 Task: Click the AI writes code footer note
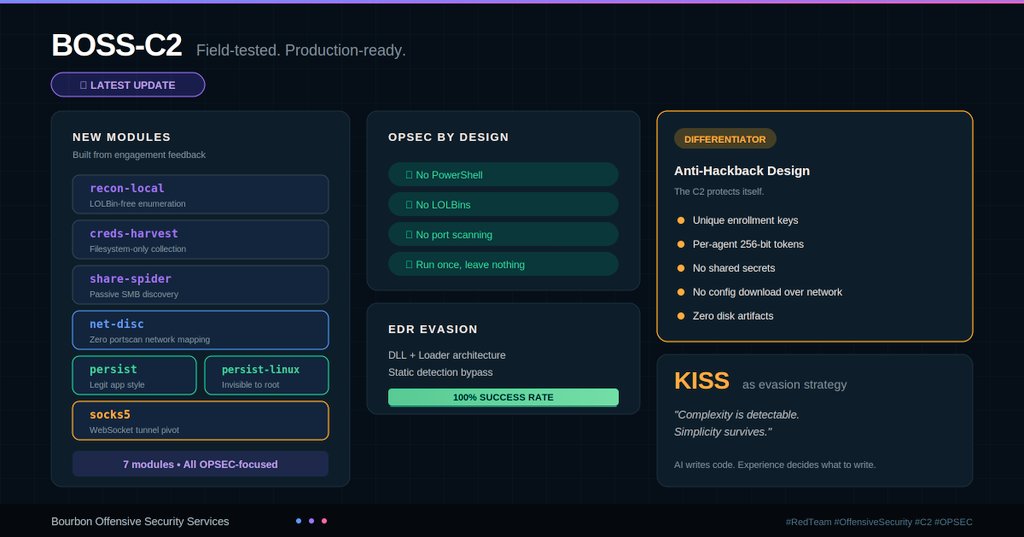click(x=775, y=464)
